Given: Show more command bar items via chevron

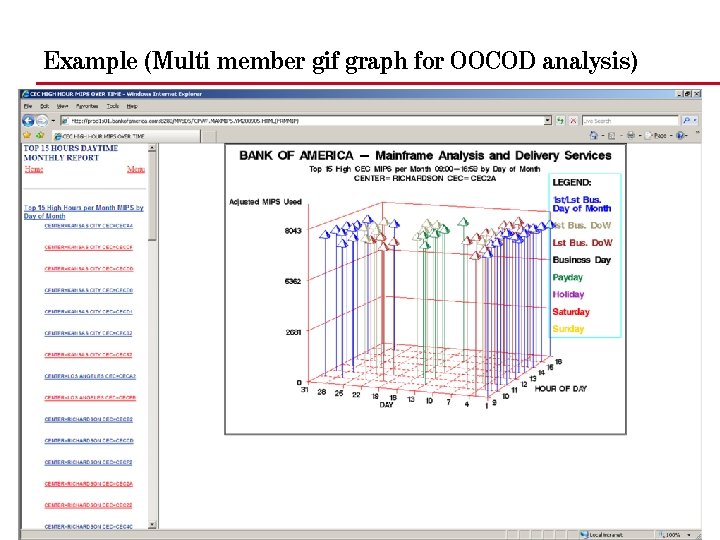Looking at the screenshot, I should pos(697,133).
